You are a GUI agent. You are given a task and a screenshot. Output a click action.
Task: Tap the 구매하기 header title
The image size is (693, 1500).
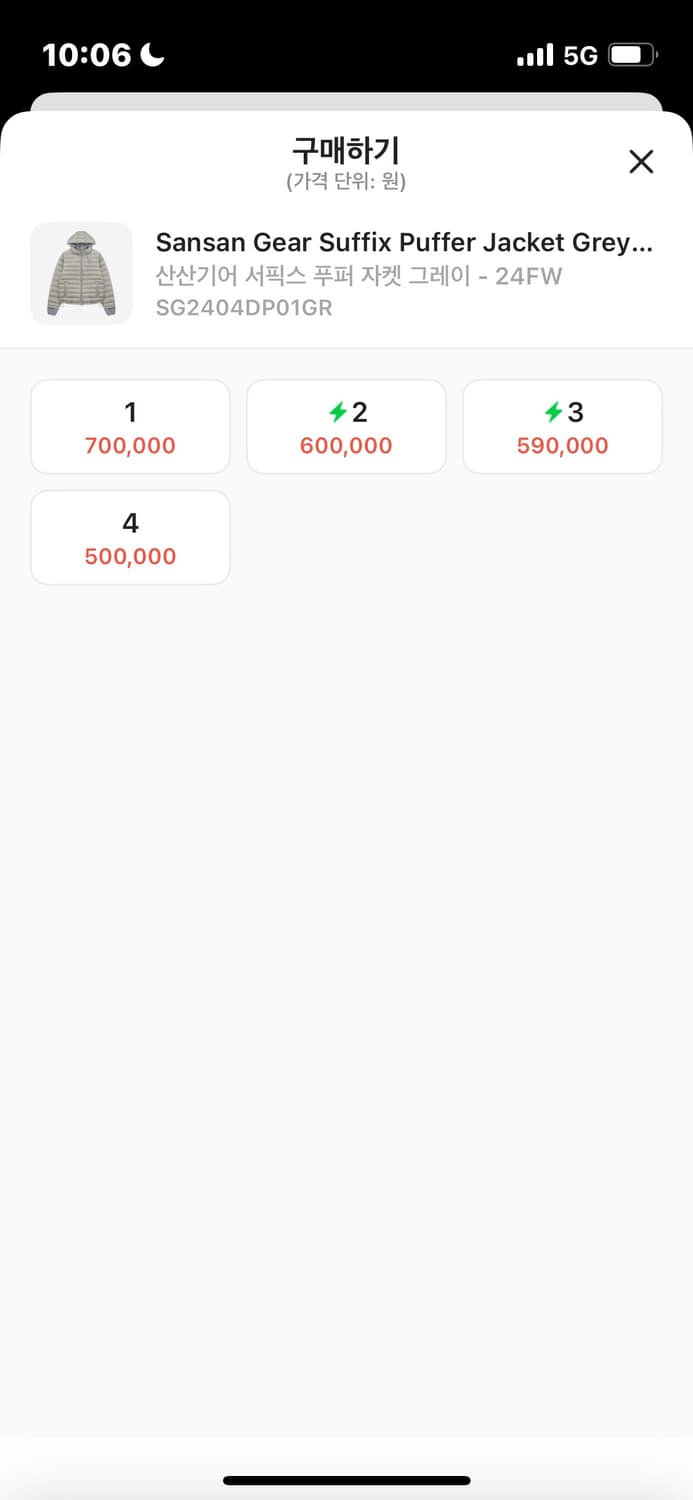pyautogui.click(x=346, y=151)
